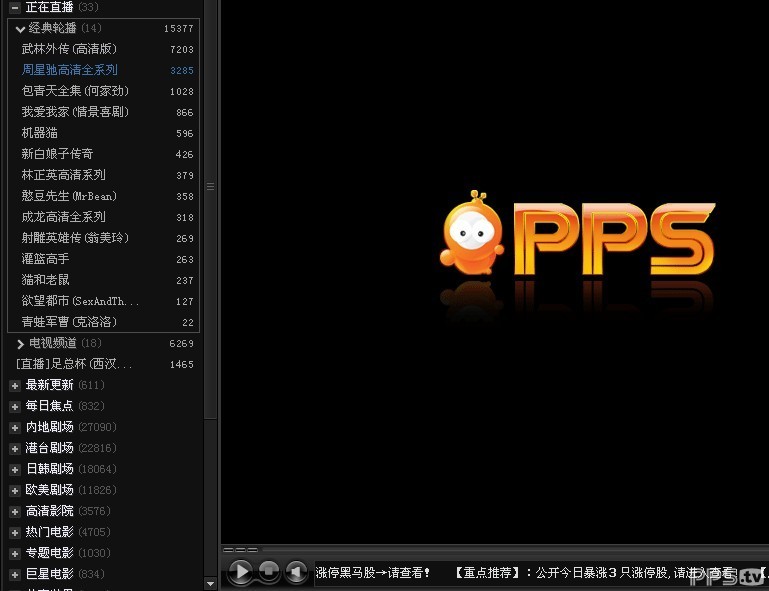The image size is (769, 591).
Task: Open the 机器猫 channel
Action: pos(103,133)
